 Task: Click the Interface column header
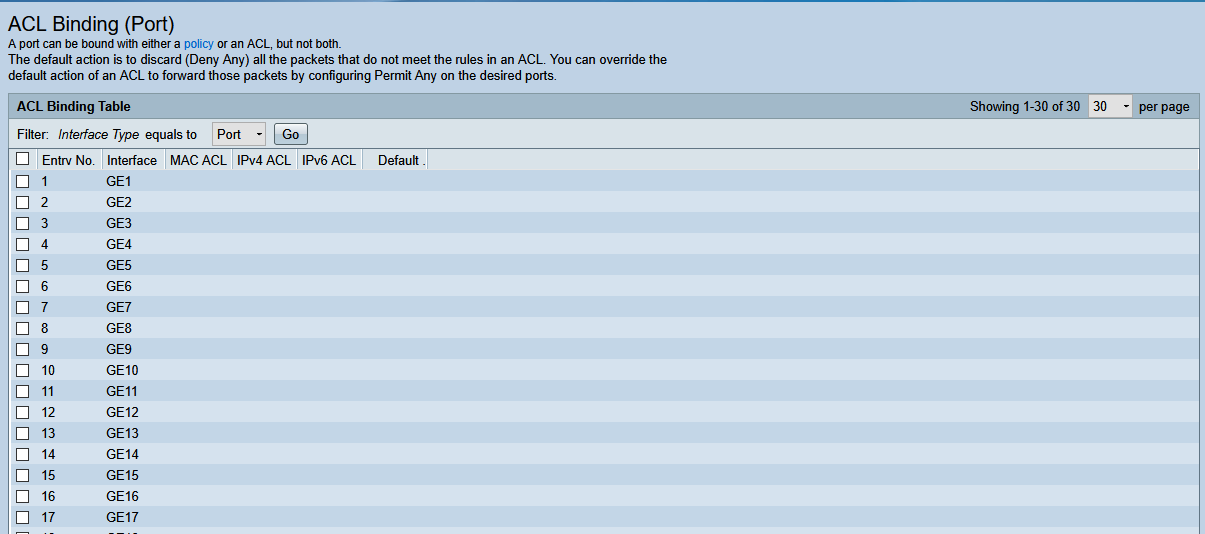[x=132, y=160]
